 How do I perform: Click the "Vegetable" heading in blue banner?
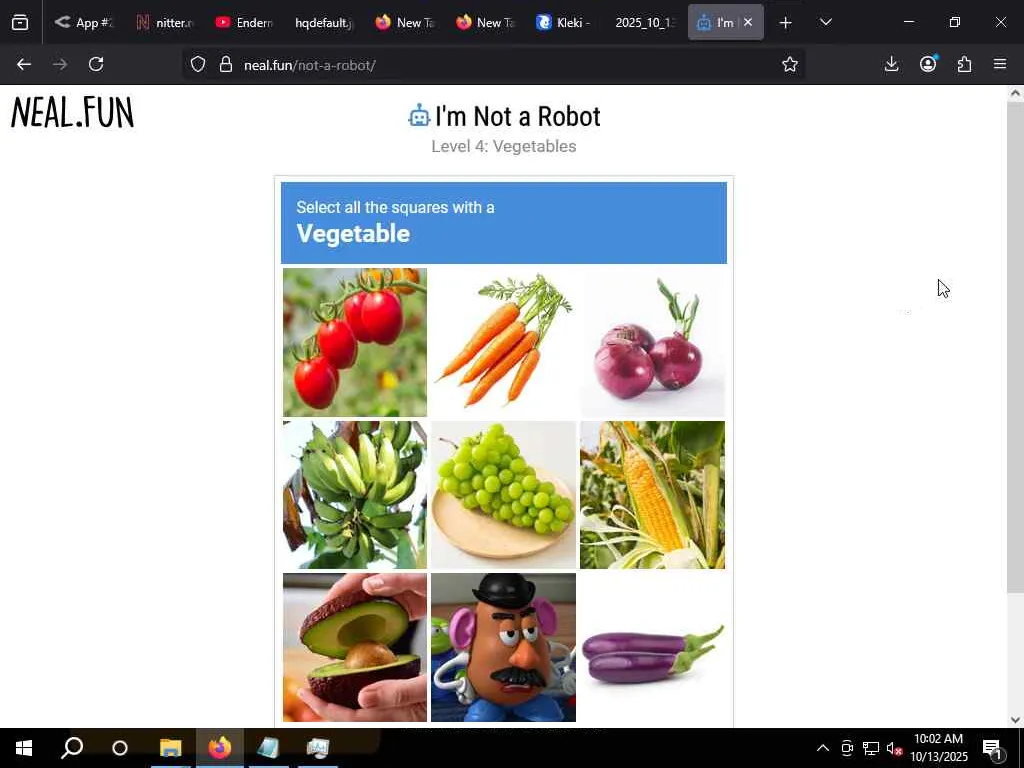click(x=353, y=234)
